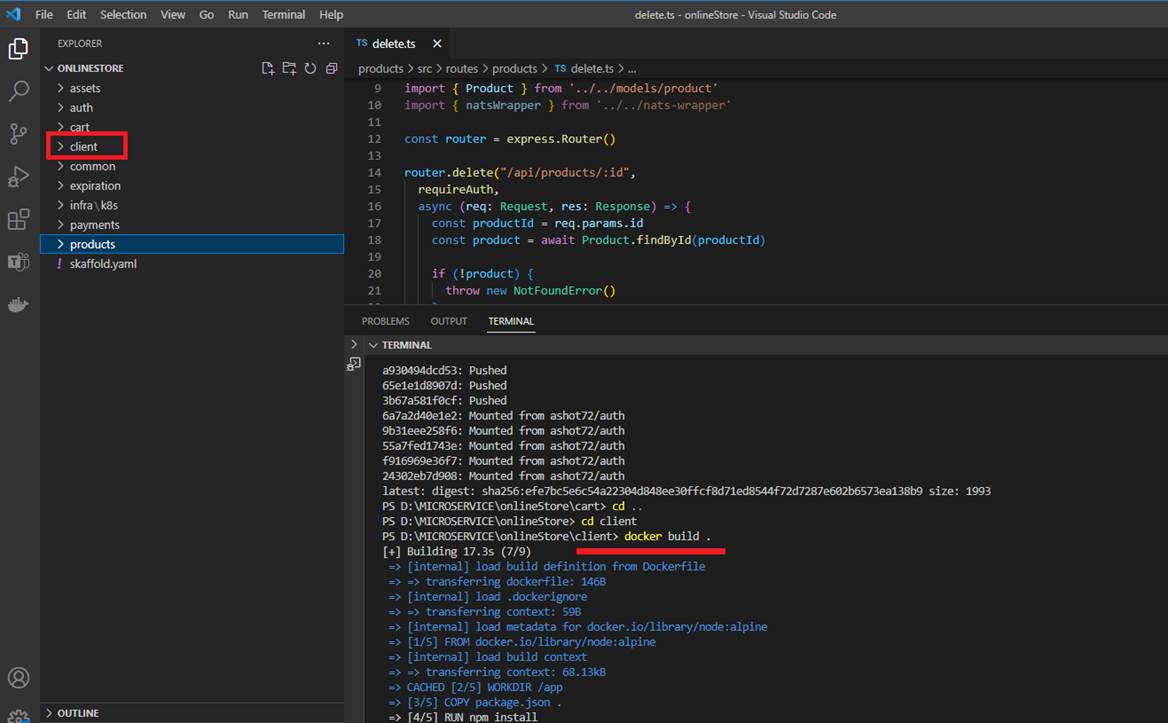Open the Search view in activity bar
This screenshot has width=1168, height=723.
point(19,91)
